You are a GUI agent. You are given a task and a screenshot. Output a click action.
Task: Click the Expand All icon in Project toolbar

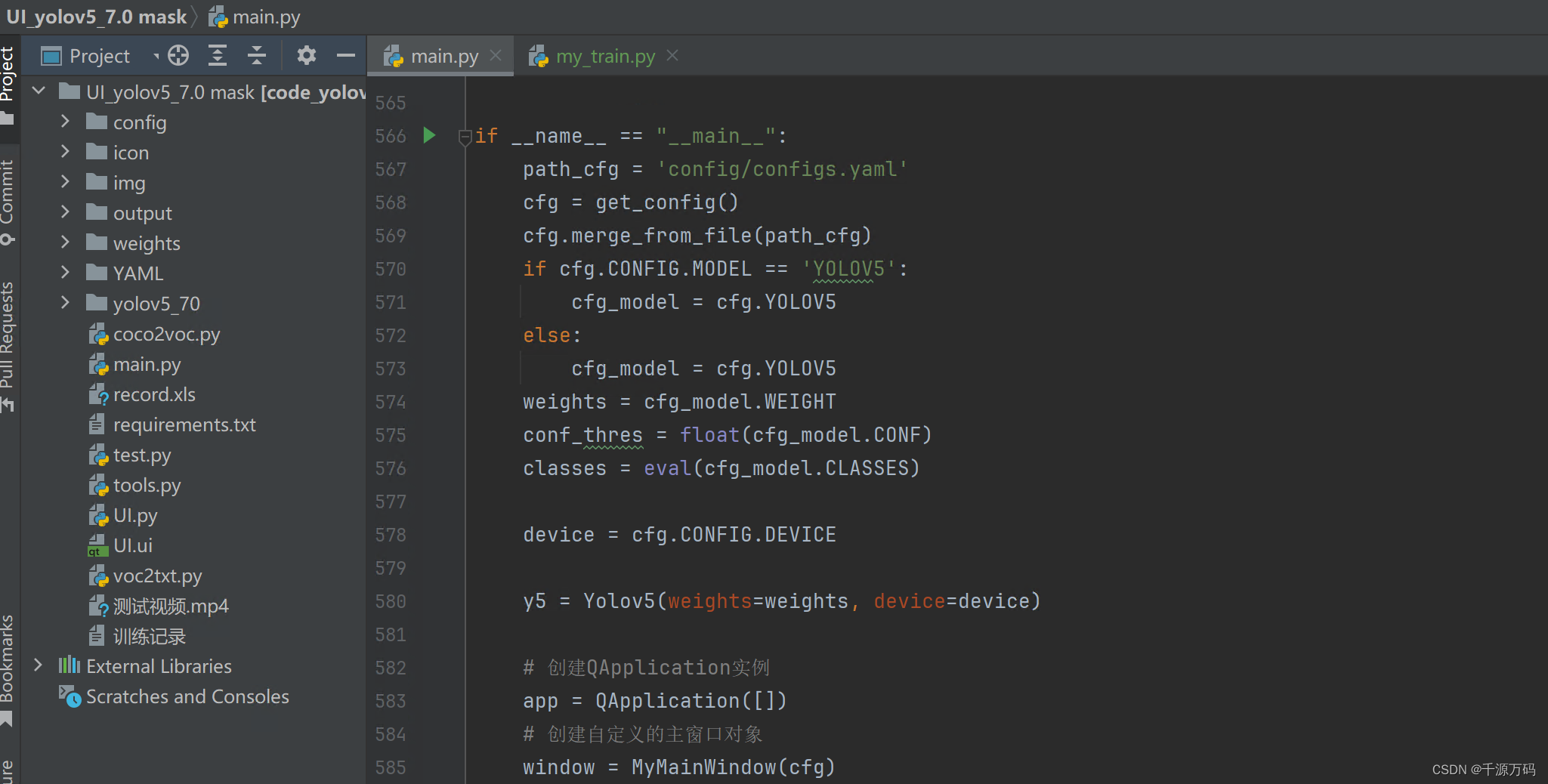[218, 55]
